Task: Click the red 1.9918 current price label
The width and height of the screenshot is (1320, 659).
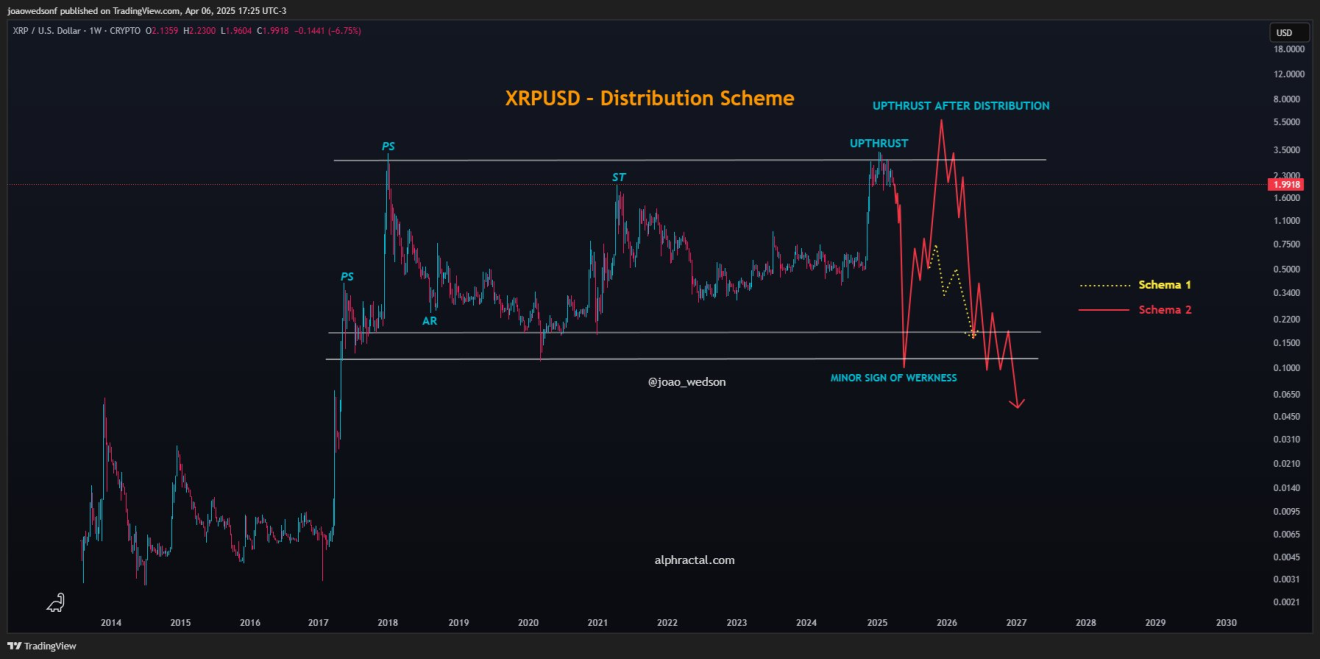Action: point(1283,185)
